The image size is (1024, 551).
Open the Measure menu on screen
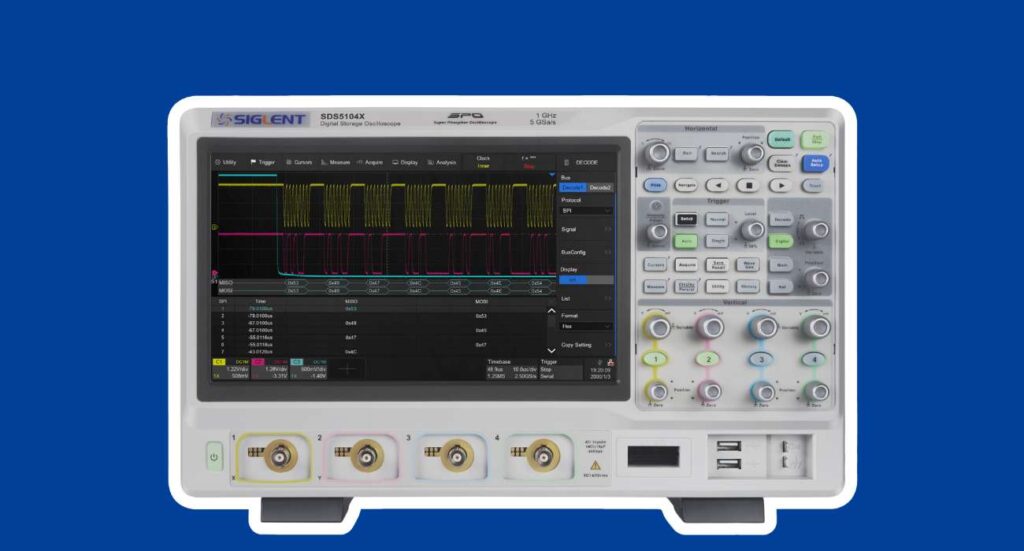point(335,162)
